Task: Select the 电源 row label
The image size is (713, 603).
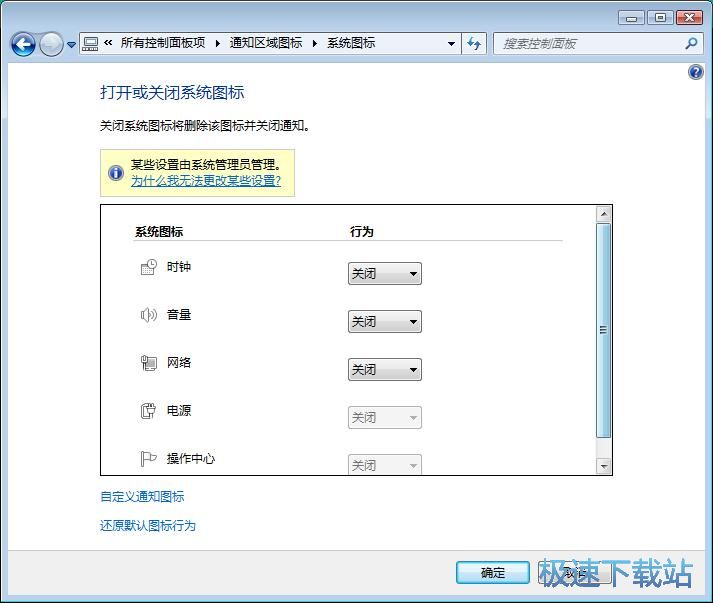Action: pyautogui.click(x=179, y=411)
